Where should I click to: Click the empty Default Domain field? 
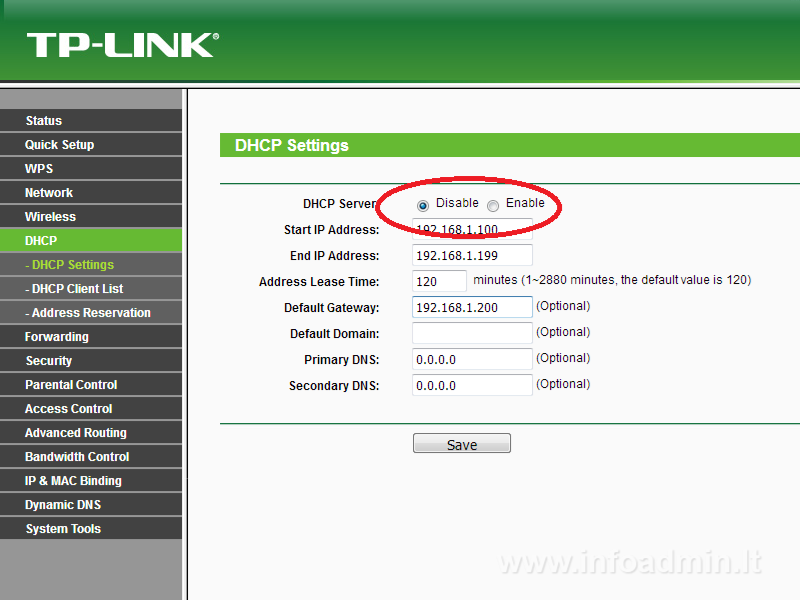coord(472,333)
